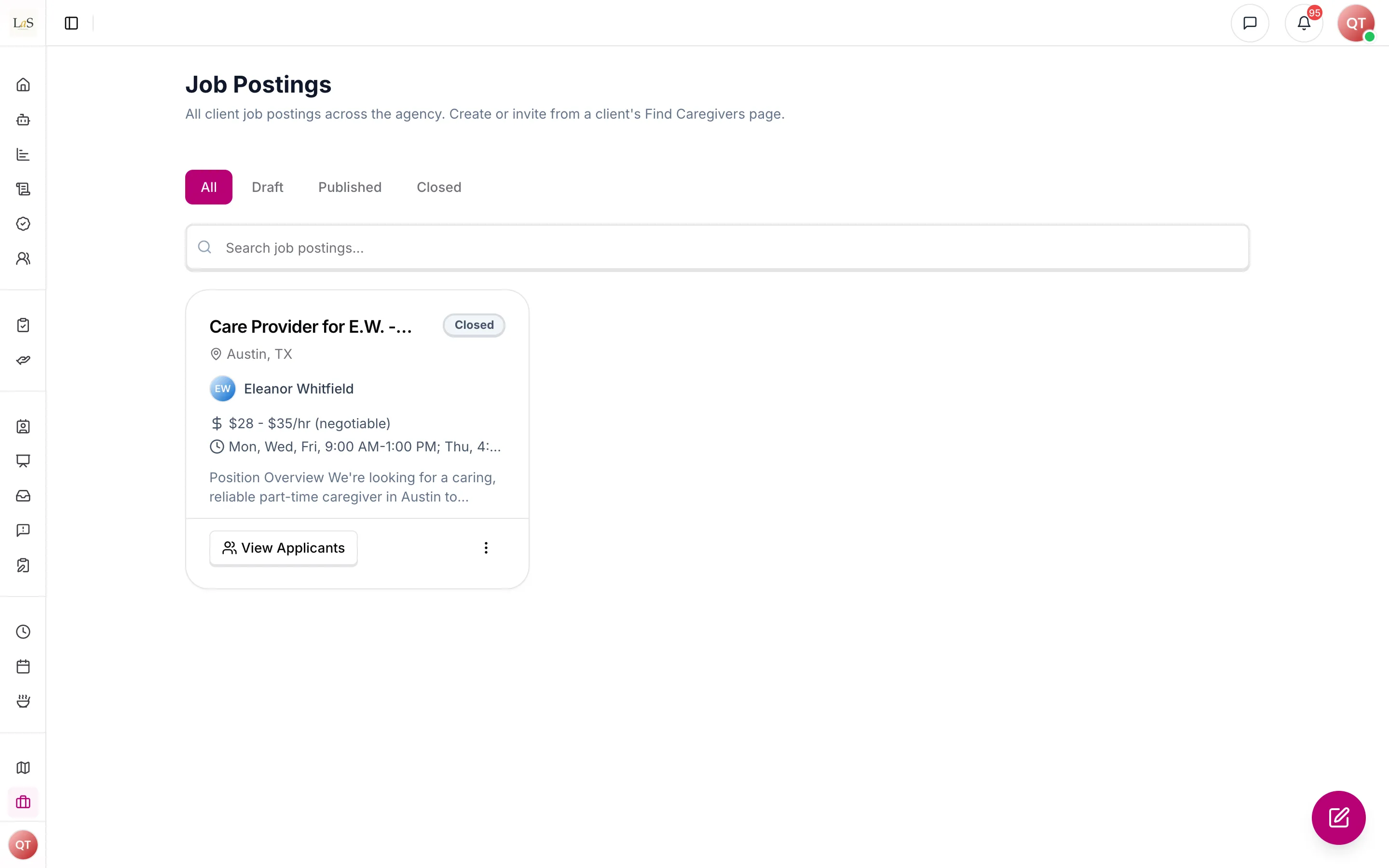Viewport: 1389px width, 868px height.
Task: Click the handshake sidebar icon
Action: tap(23, 360)
